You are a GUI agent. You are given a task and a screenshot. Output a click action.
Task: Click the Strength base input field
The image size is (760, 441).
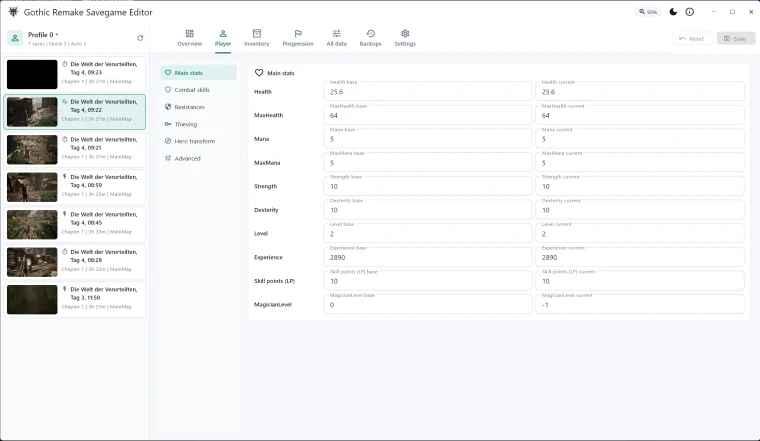click(x=428, y=186)
